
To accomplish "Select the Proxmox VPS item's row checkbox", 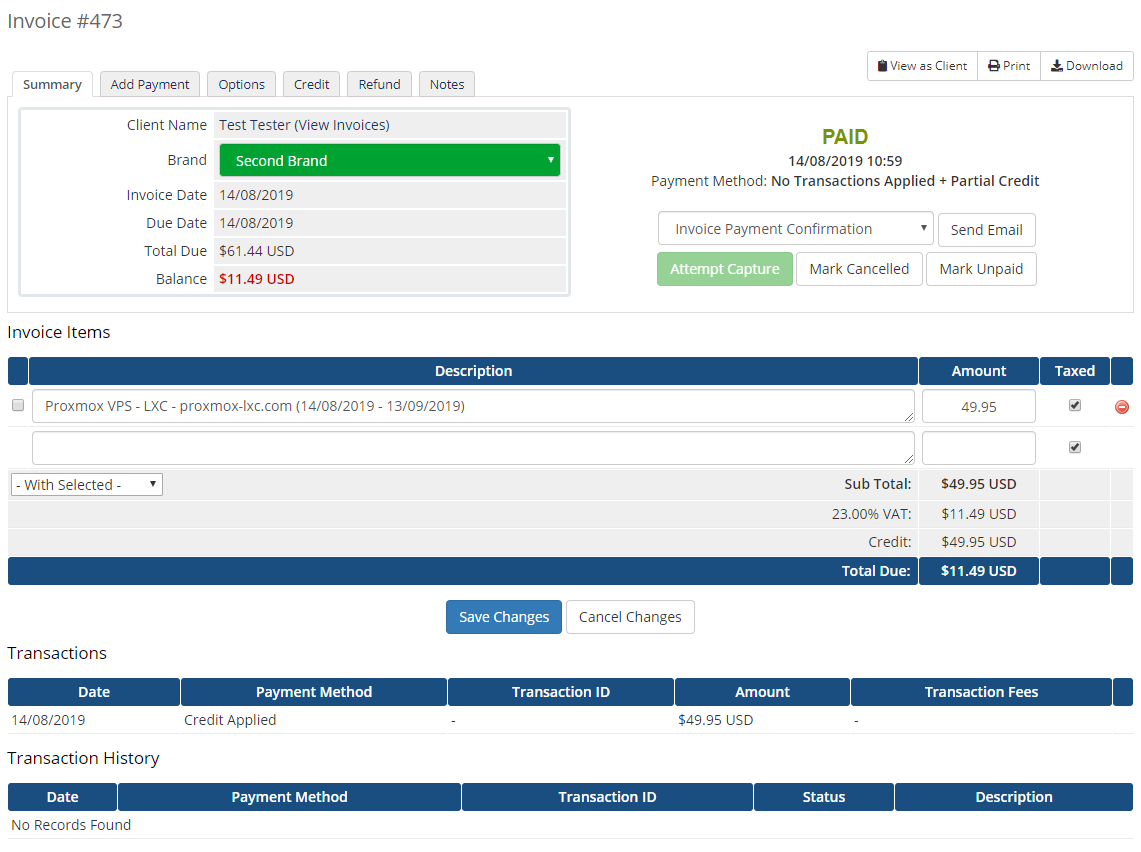I will click(x=17, y=406).
